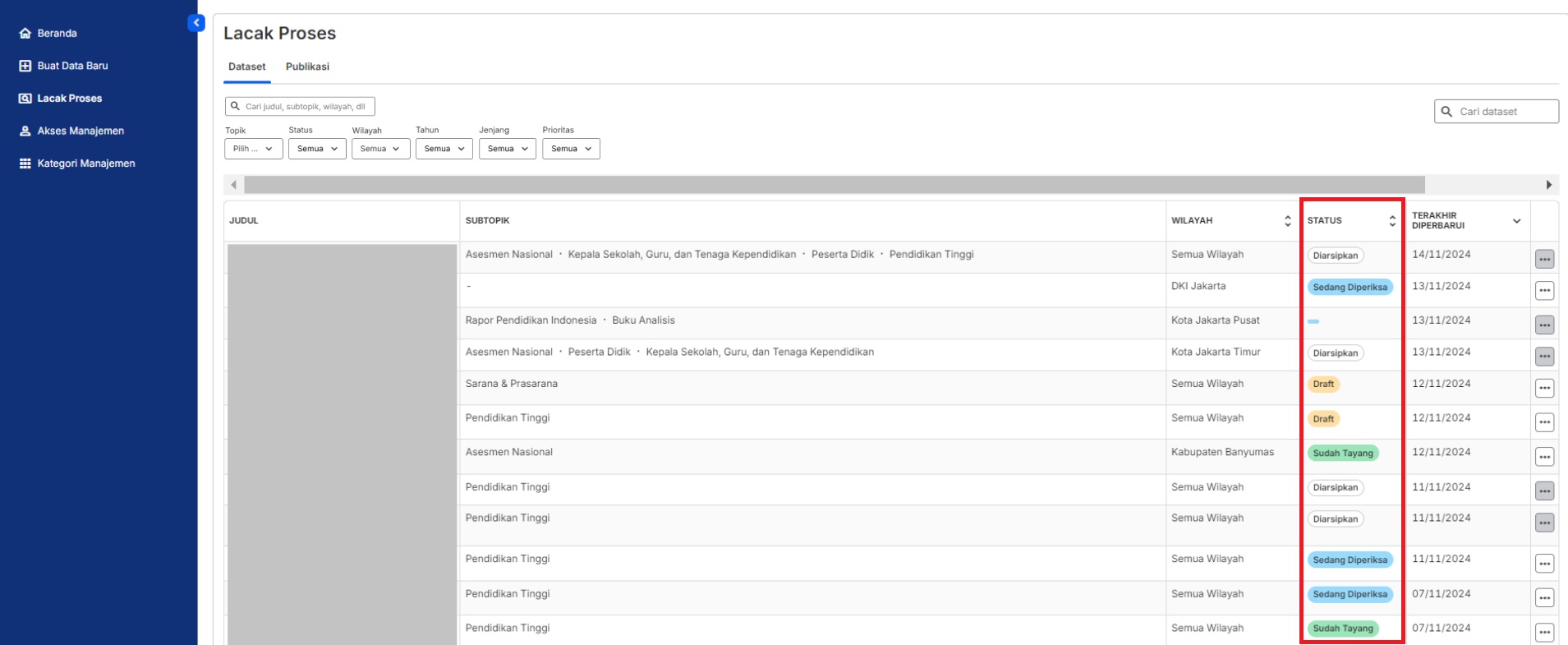
Task: Open the Tahun filter dropdown
Action: pos(444,149)
